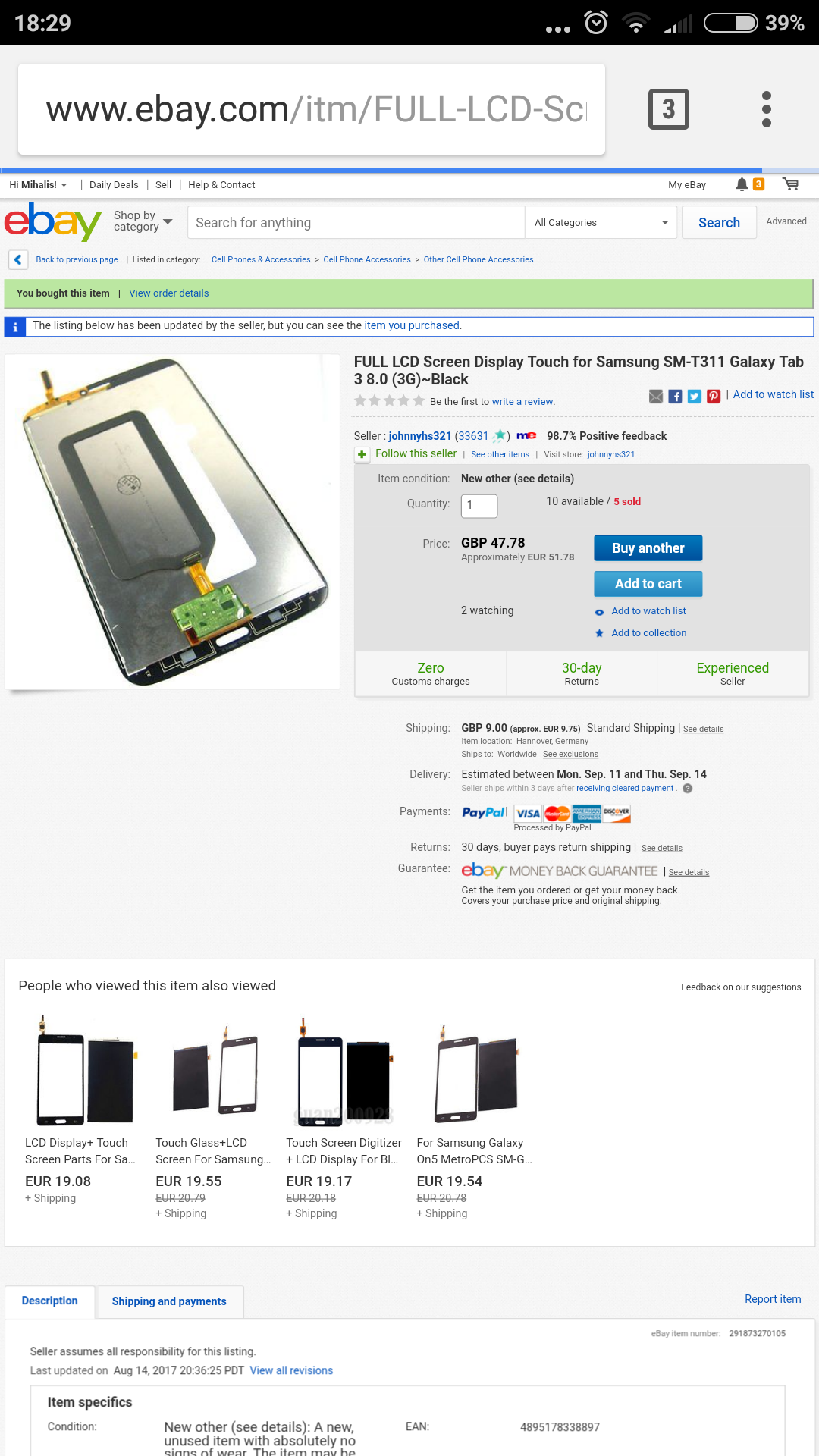Open the browser tab switcher showing 3
This screenshot has width=819, height=1456.
[668, 109]
